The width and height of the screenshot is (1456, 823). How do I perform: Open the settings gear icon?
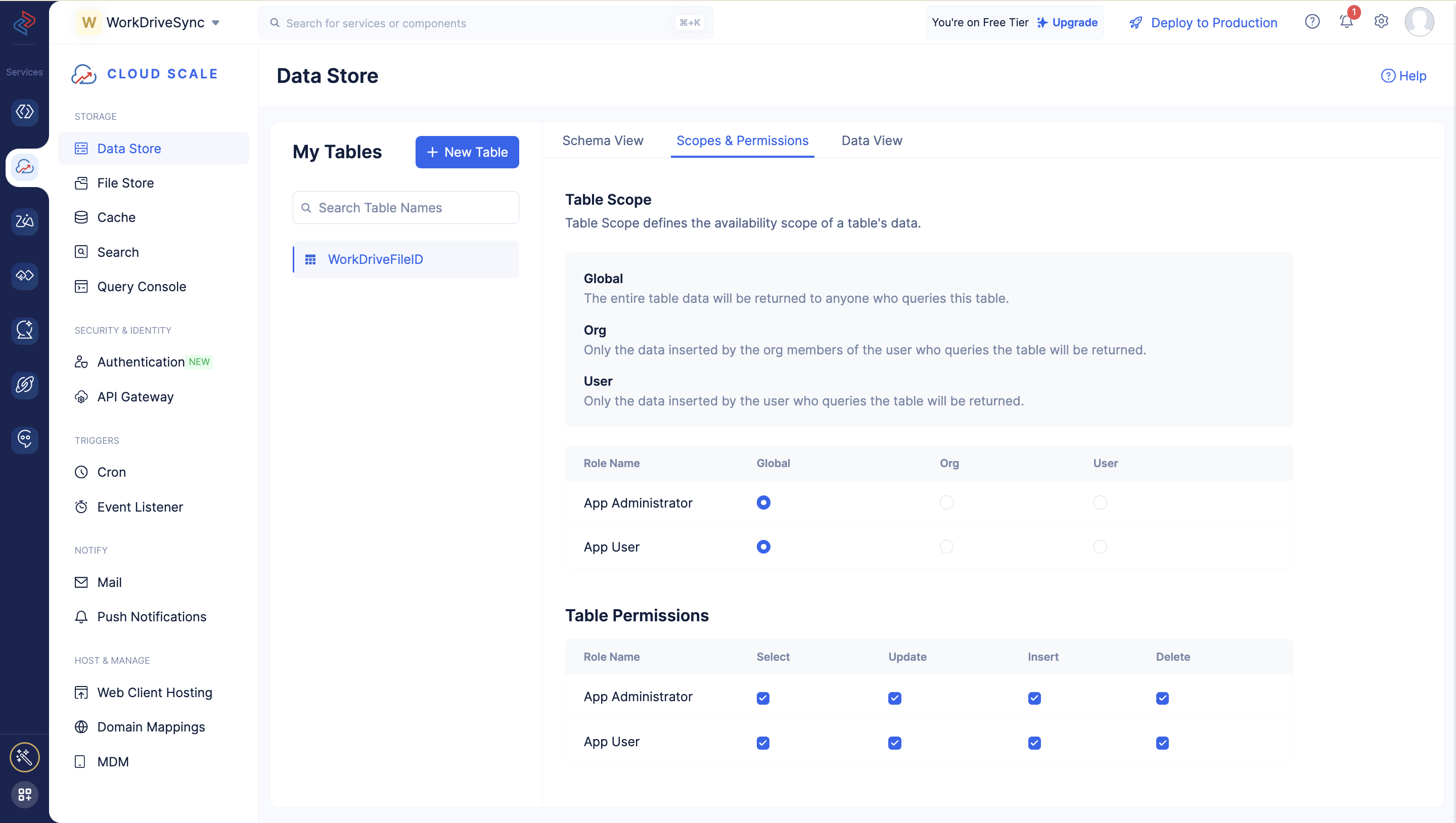click(1381, 22)
